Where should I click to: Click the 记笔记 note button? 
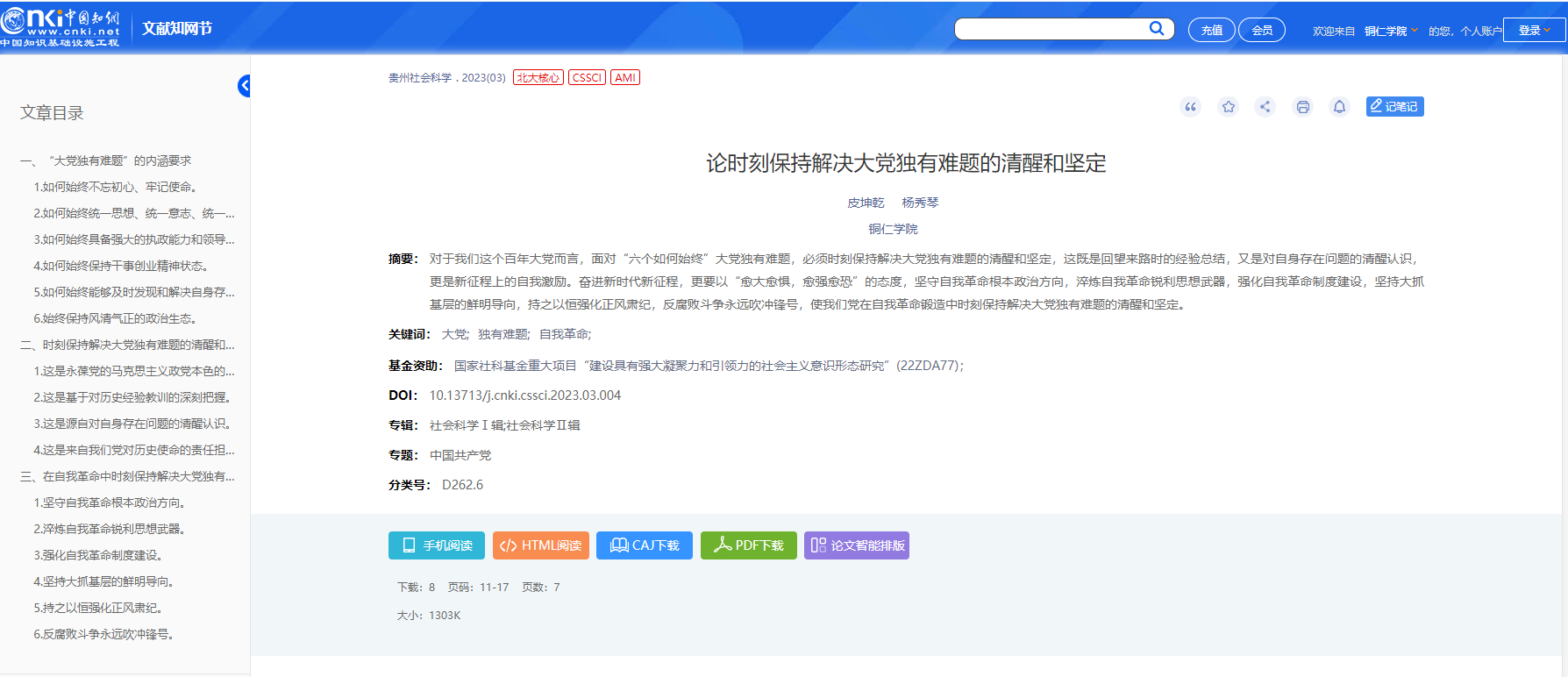pyautogui.click(x=1394, y=107)
